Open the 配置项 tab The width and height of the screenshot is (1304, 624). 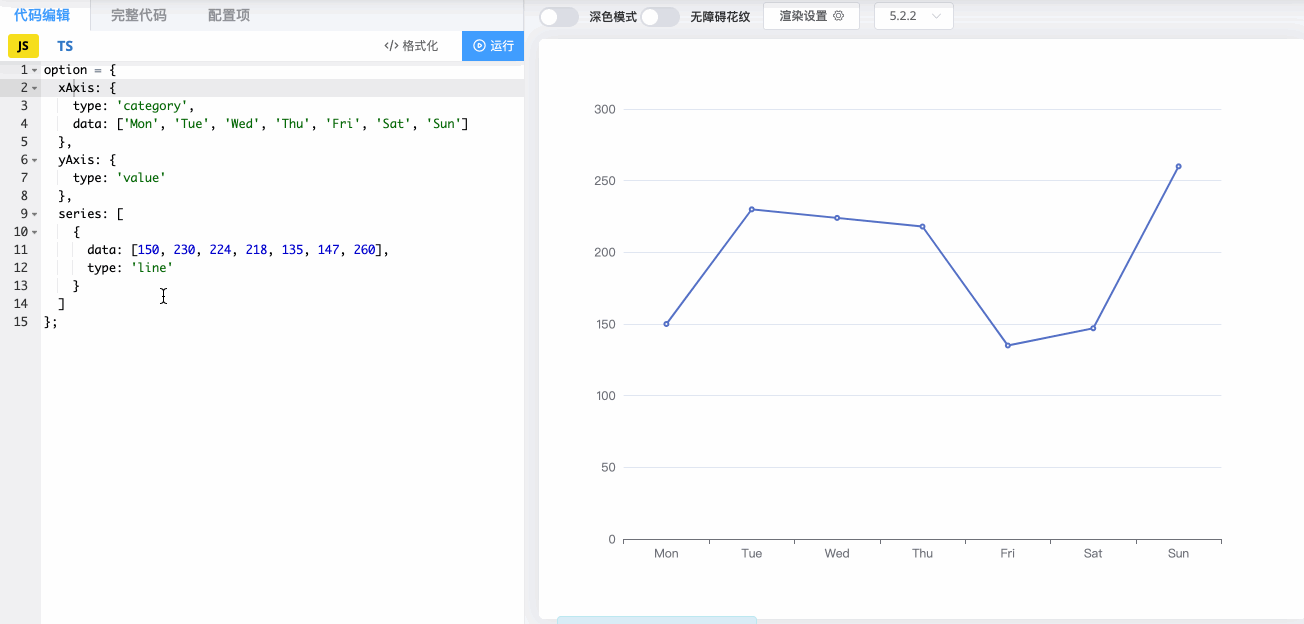(x=229, y=15)
